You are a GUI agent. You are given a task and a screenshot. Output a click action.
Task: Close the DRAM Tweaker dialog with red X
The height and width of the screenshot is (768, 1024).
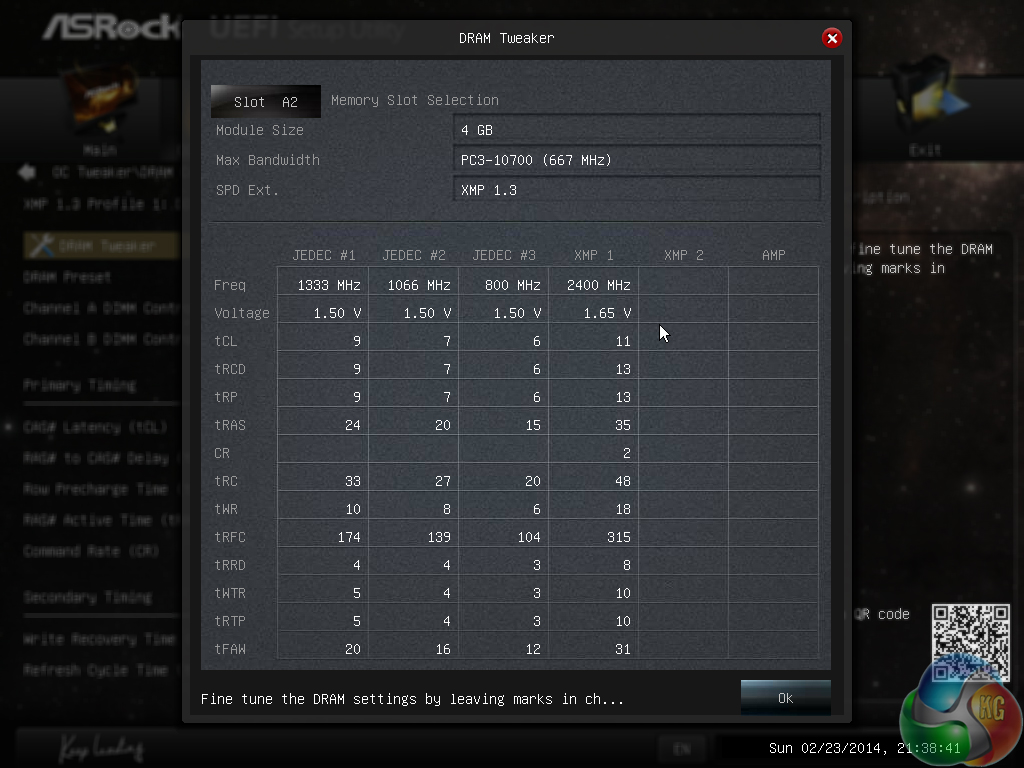tap(831, 39)
